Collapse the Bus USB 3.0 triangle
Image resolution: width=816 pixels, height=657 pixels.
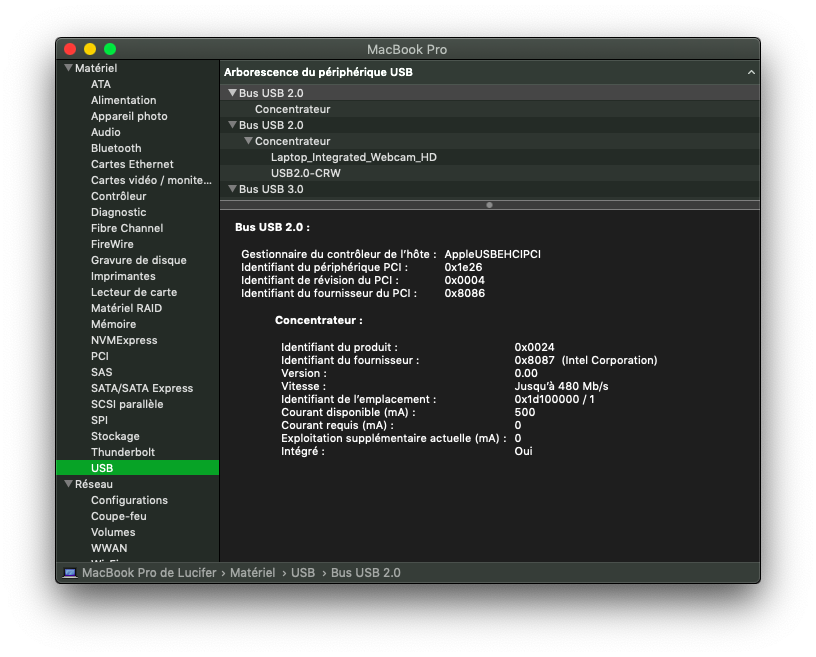coord(232,189)
